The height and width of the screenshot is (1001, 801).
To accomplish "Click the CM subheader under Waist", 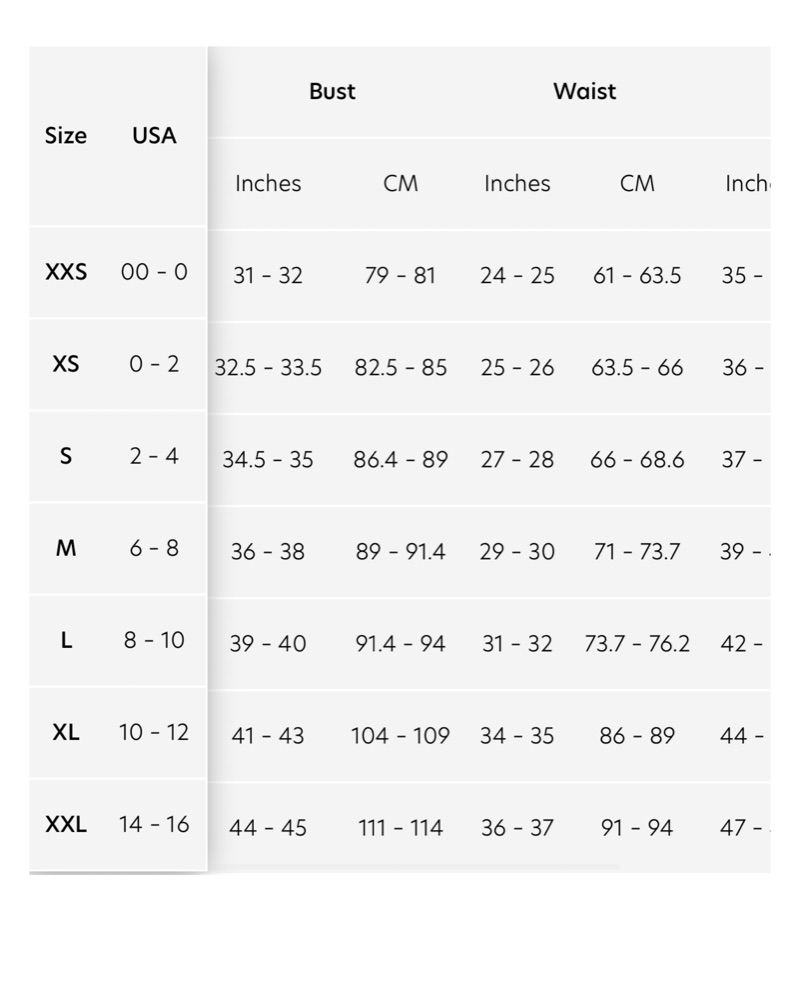I will coord(637,183).
